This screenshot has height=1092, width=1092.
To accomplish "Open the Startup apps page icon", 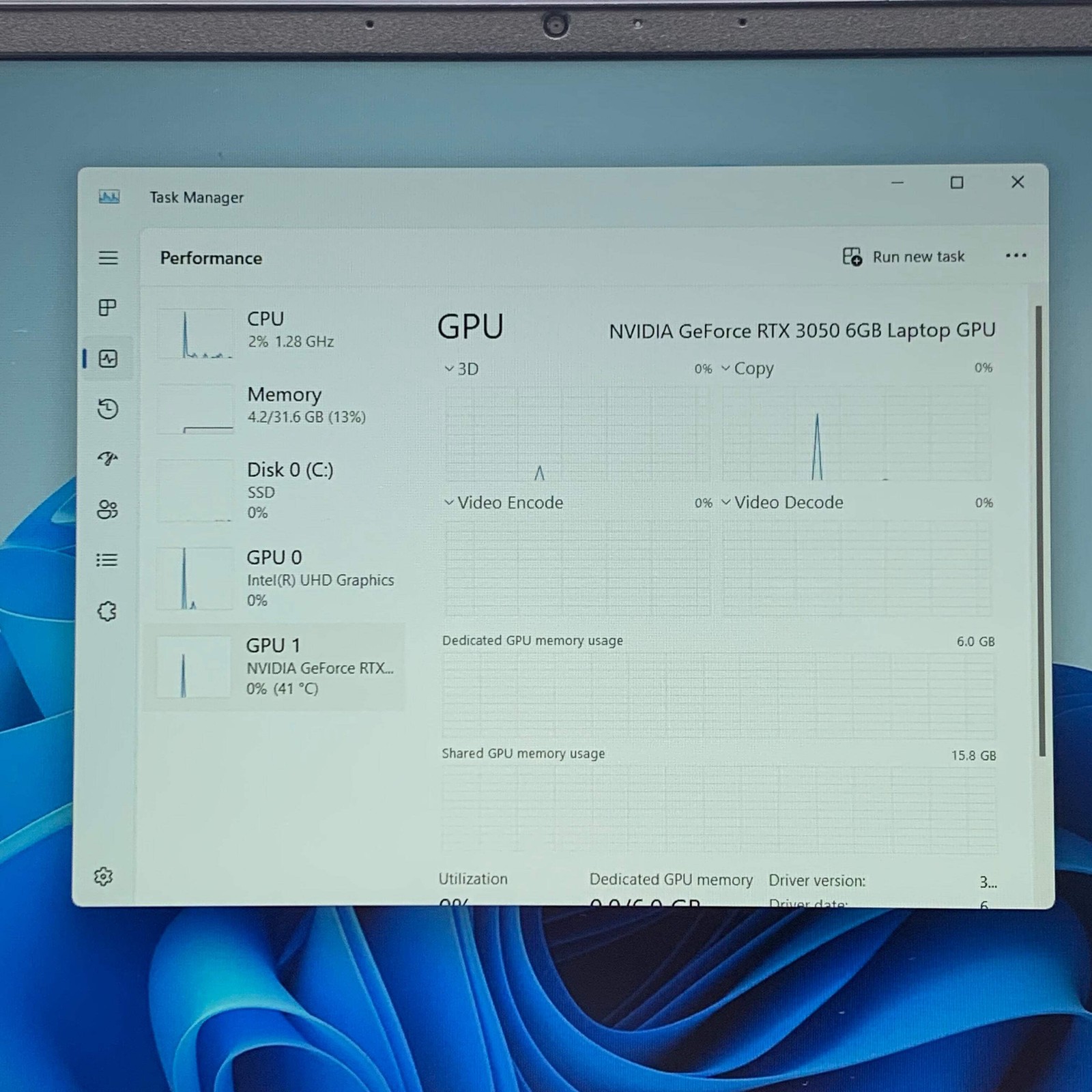I will click(x=108, y=459).
